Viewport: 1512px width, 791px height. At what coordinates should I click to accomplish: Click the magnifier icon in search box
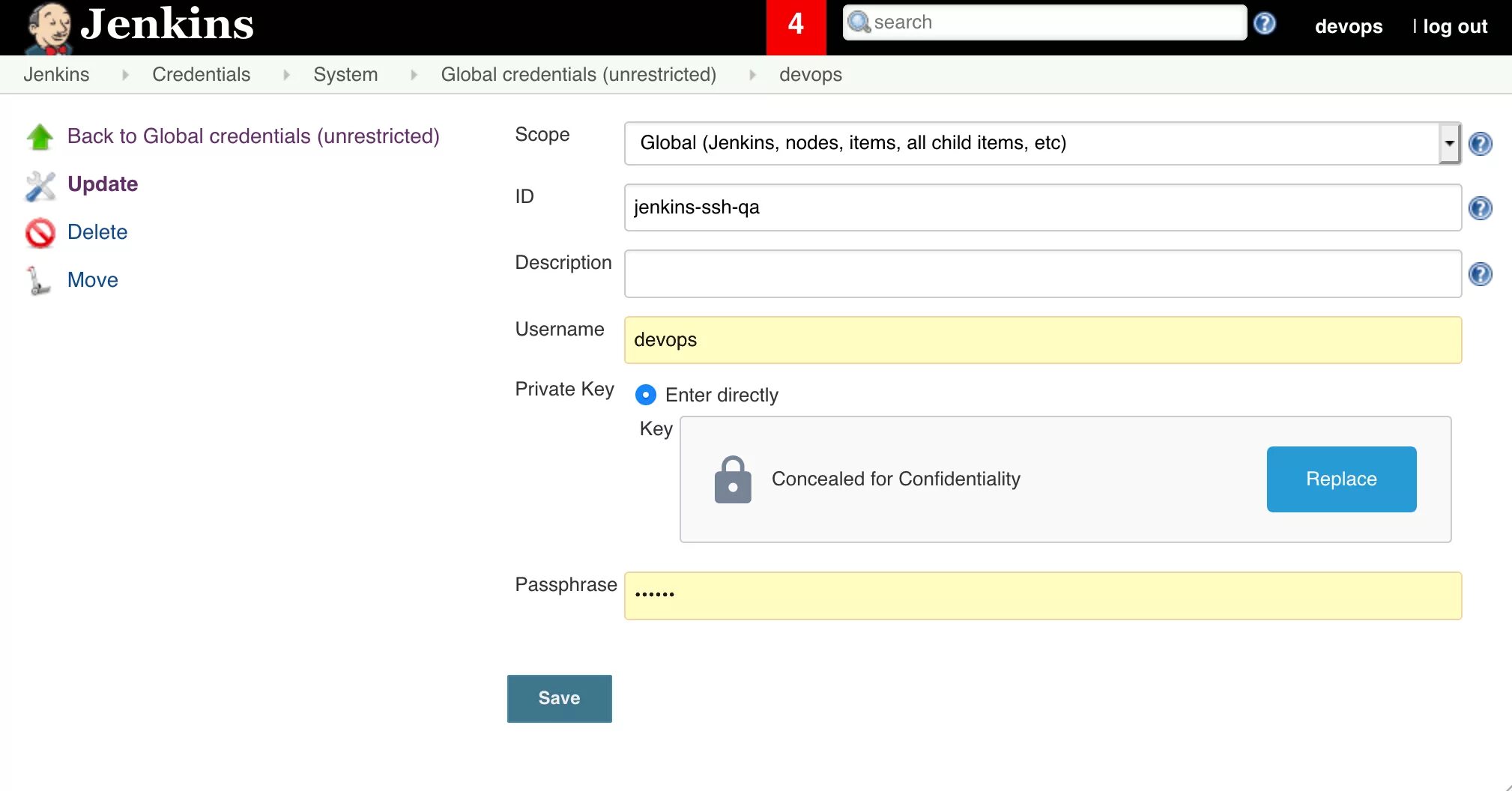click(859, 22)
